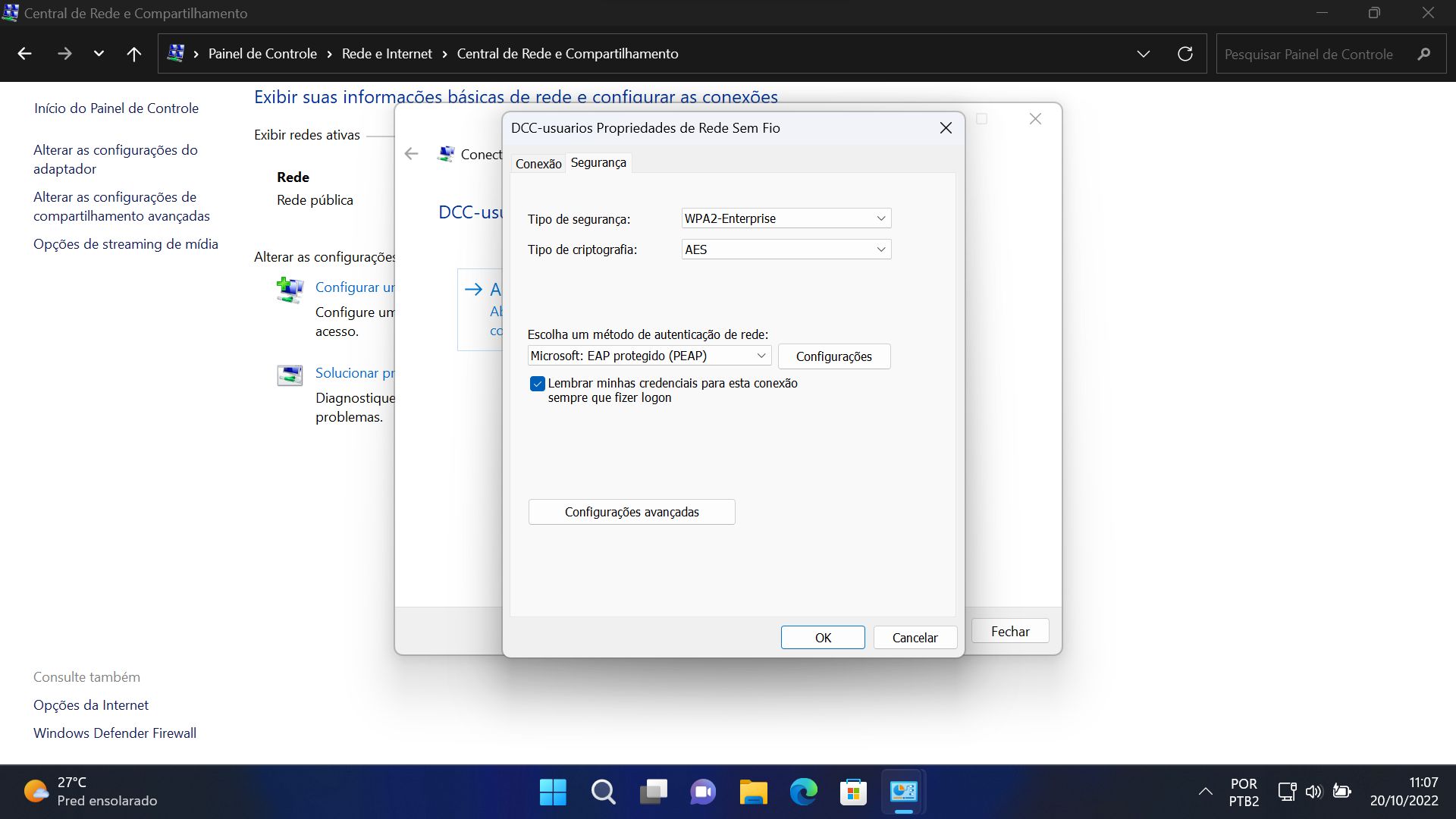Open Painel de Controle breadcrumb

262,54
